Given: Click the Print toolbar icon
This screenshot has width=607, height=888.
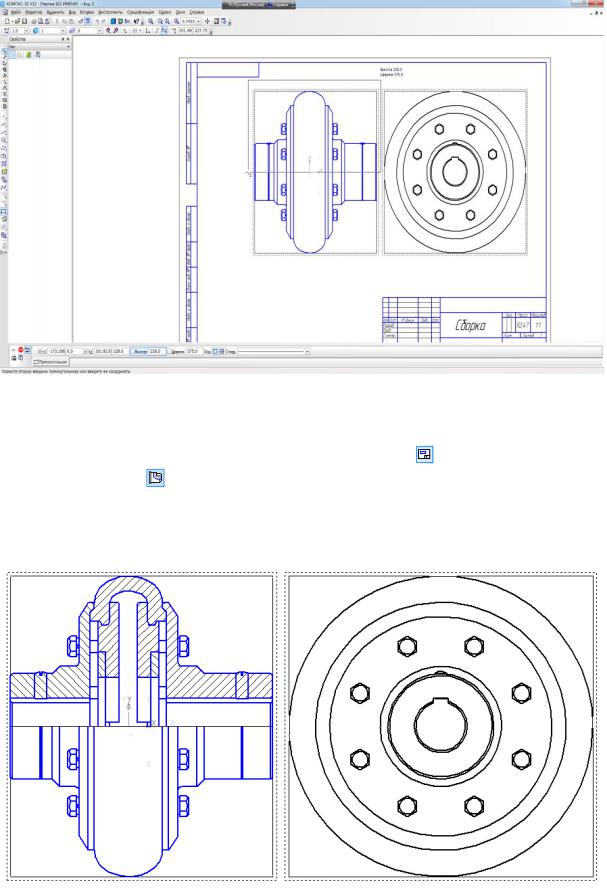Looking at the screenshot, I should coord(33,21).
